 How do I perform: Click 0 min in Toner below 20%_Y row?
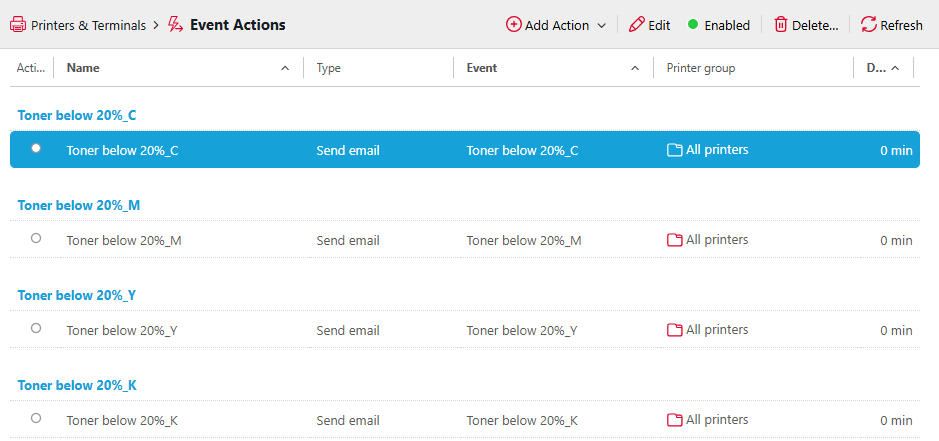896,330
